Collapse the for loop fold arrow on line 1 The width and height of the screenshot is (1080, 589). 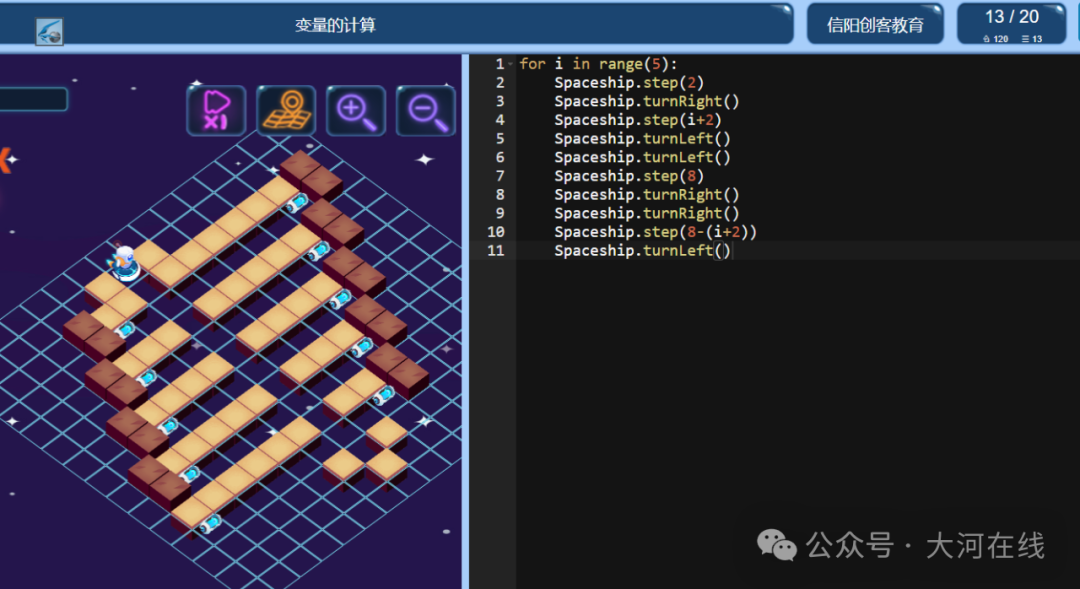coord(510,64)
